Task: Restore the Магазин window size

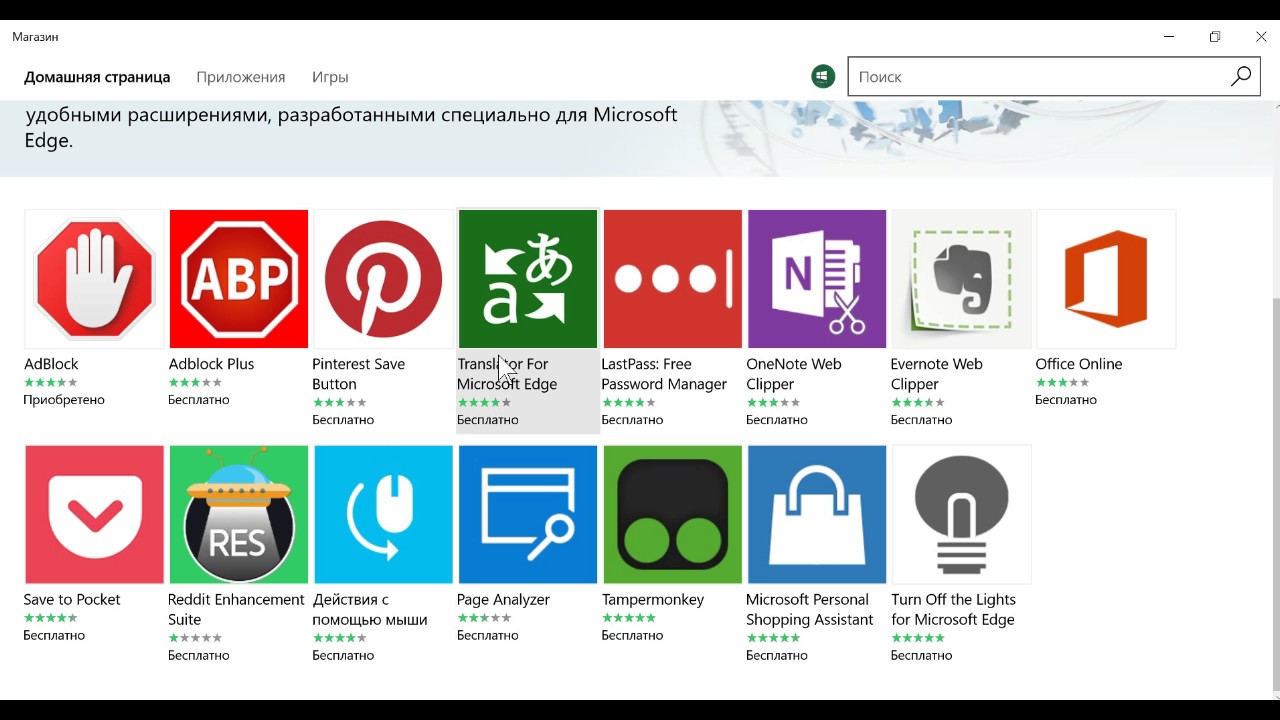Action: click(1215, 37)
